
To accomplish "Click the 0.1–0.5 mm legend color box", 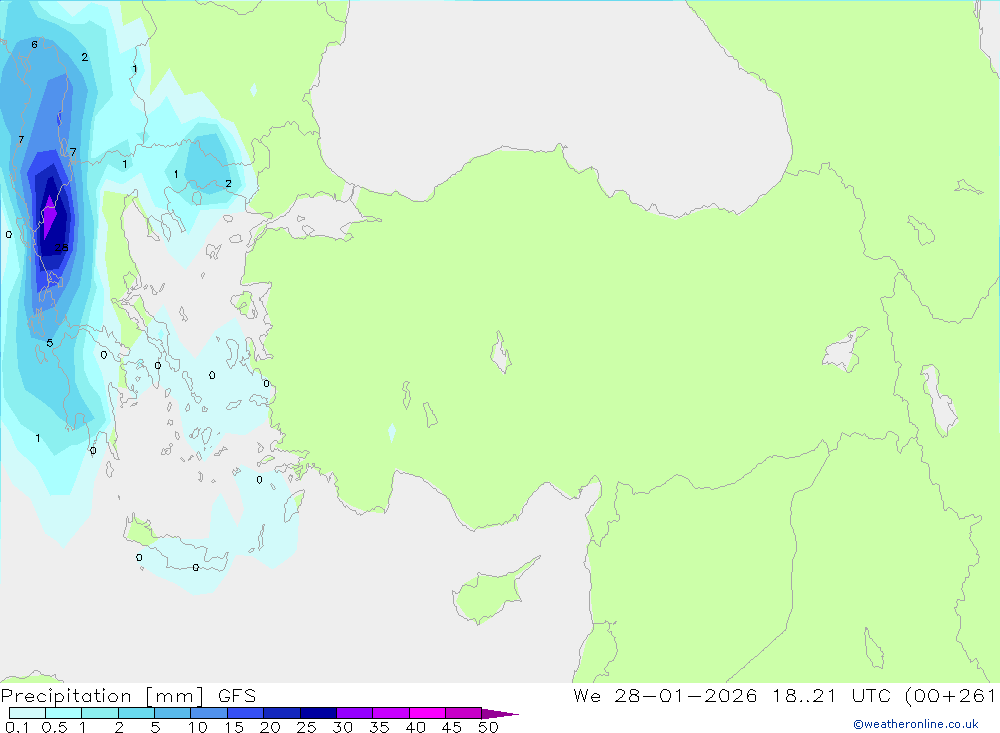I will (27, 713).
